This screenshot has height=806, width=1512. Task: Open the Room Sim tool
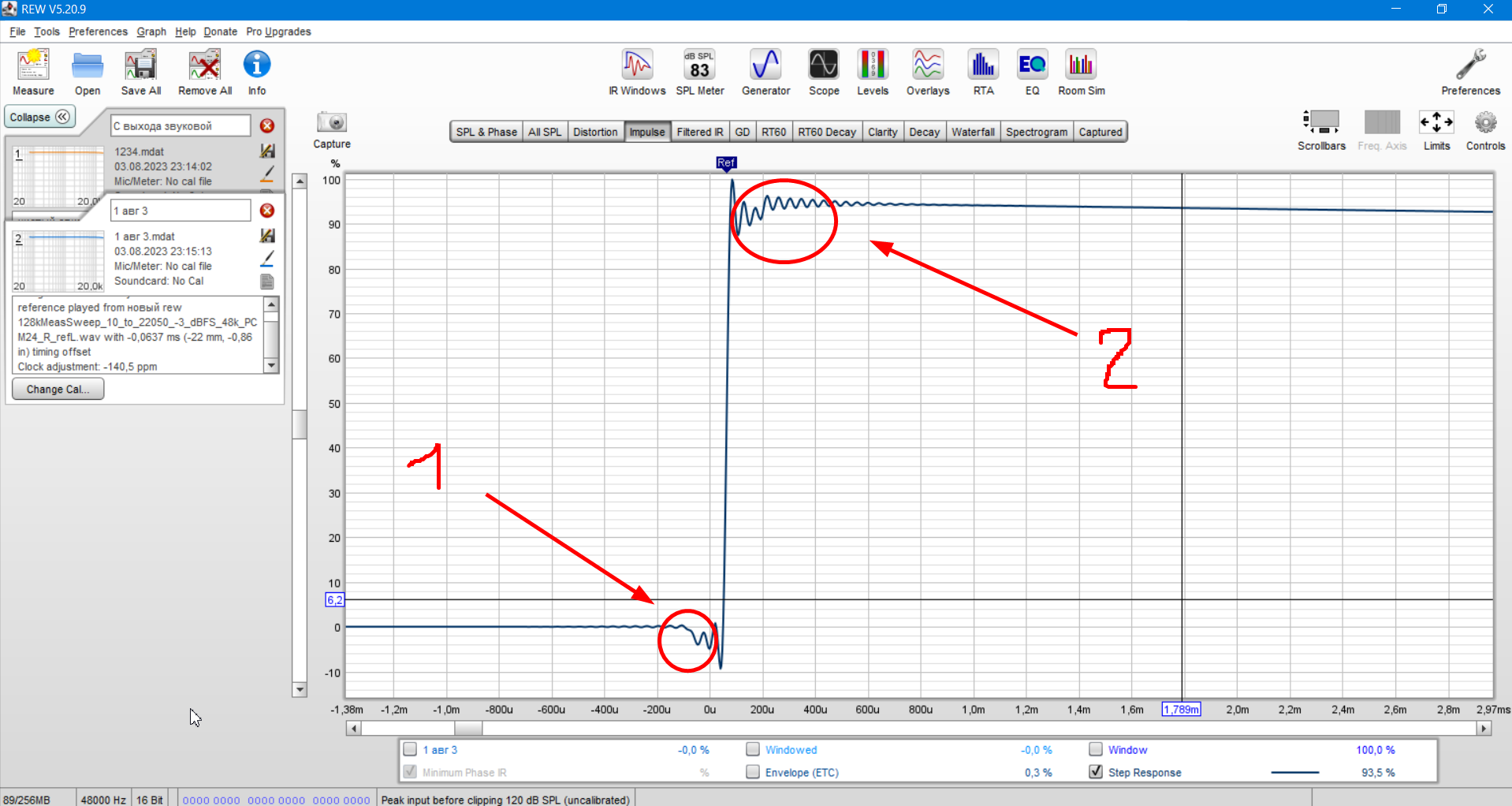tap(1082, 65)
